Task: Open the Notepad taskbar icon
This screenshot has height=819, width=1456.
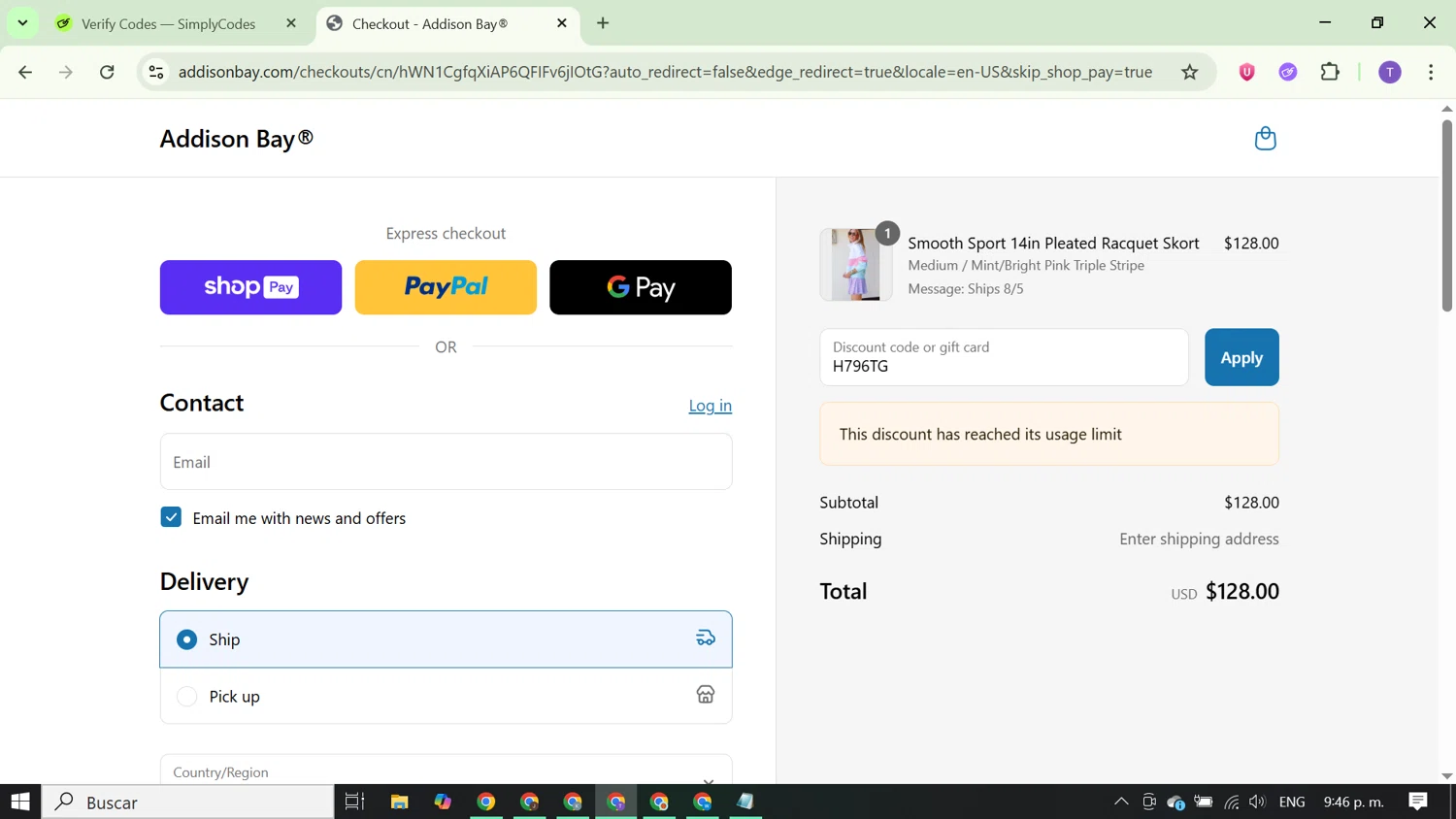Action: pyautogui.click(x=745, y=802)
